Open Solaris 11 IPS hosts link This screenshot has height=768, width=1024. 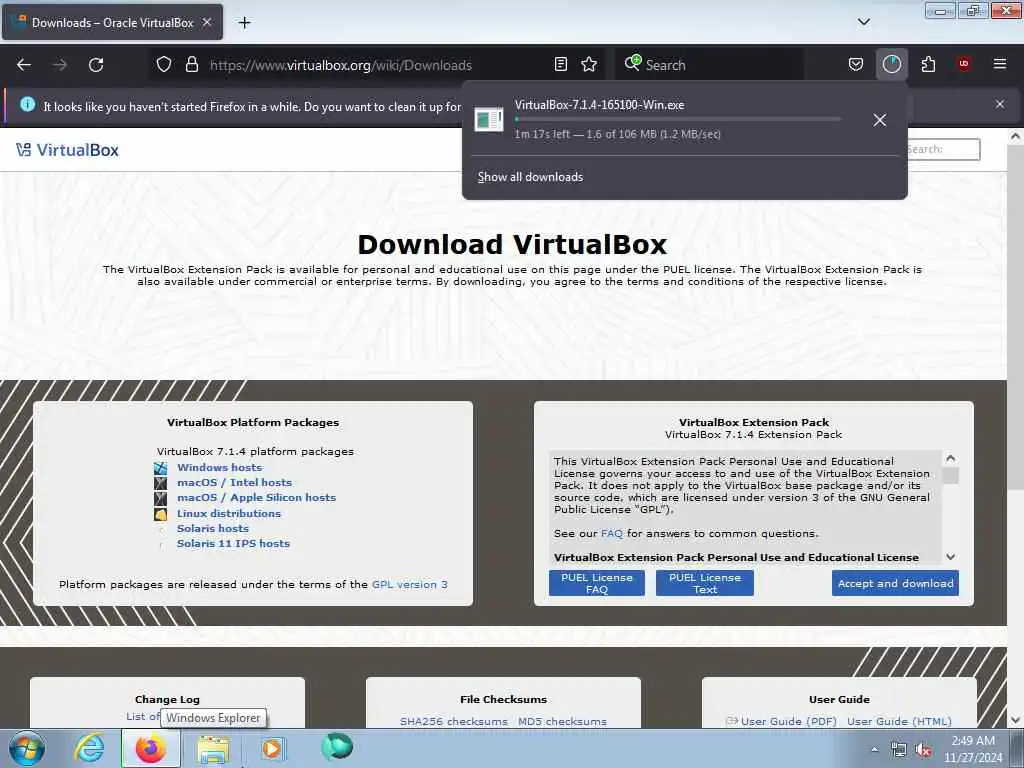233,543
